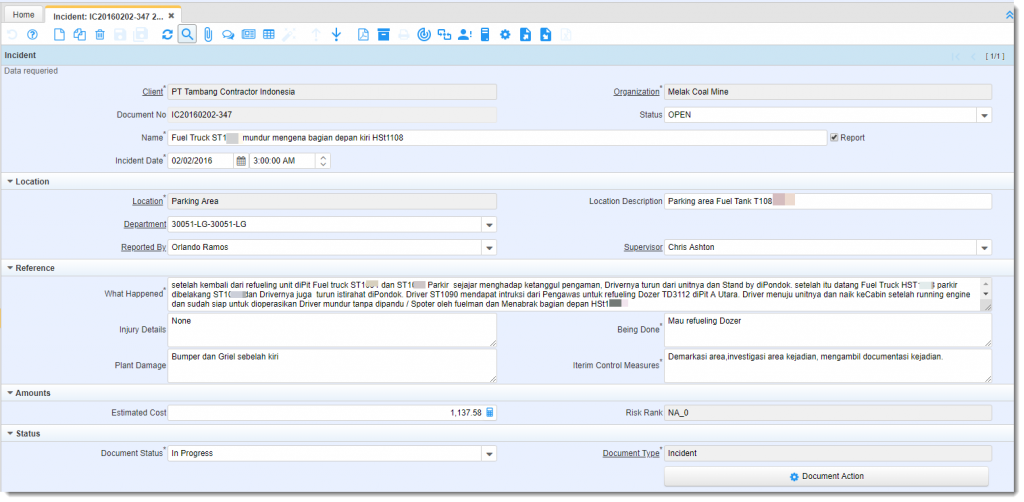Open the Document Status dropdown
1024x502 pixels.
(x=489, y=454)
